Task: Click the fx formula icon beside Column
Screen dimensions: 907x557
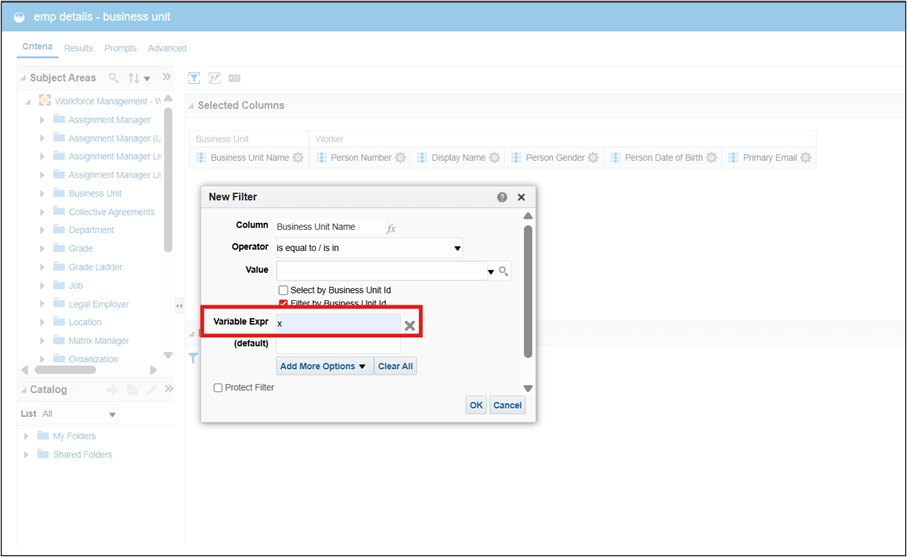Action: [x=391, y=228]
